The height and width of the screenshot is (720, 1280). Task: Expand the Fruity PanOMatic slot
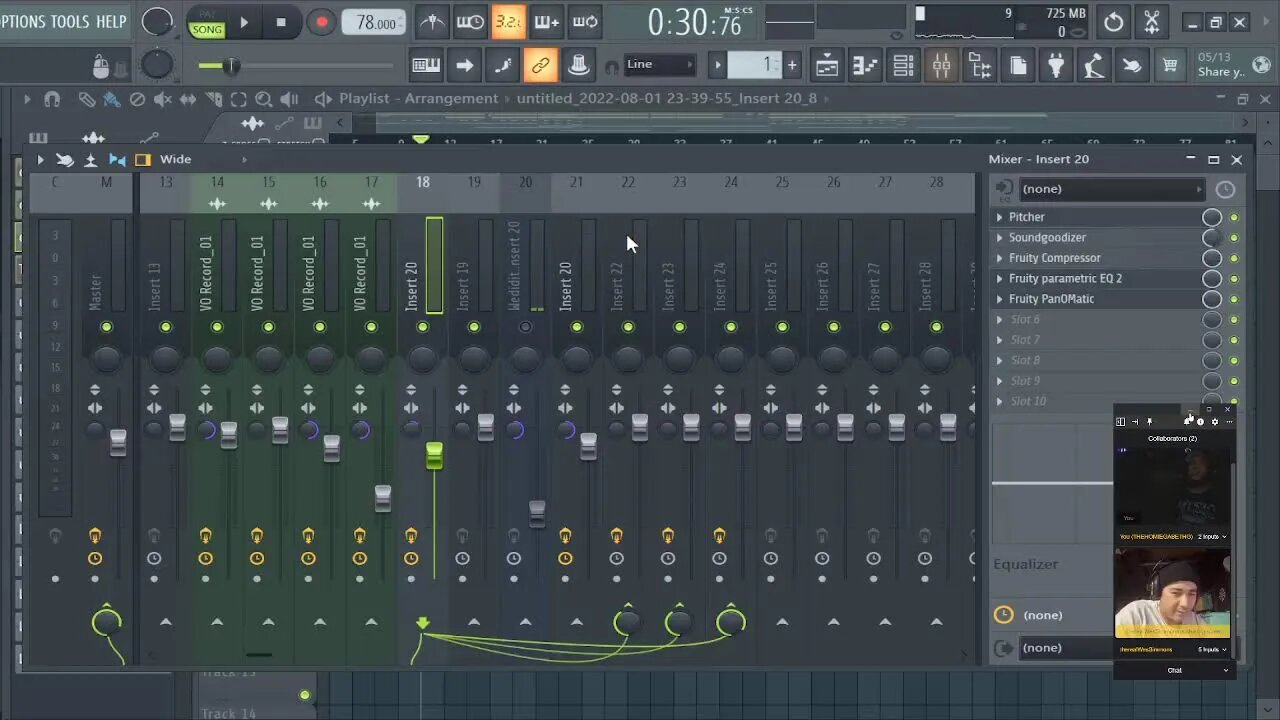click(999, 299)
